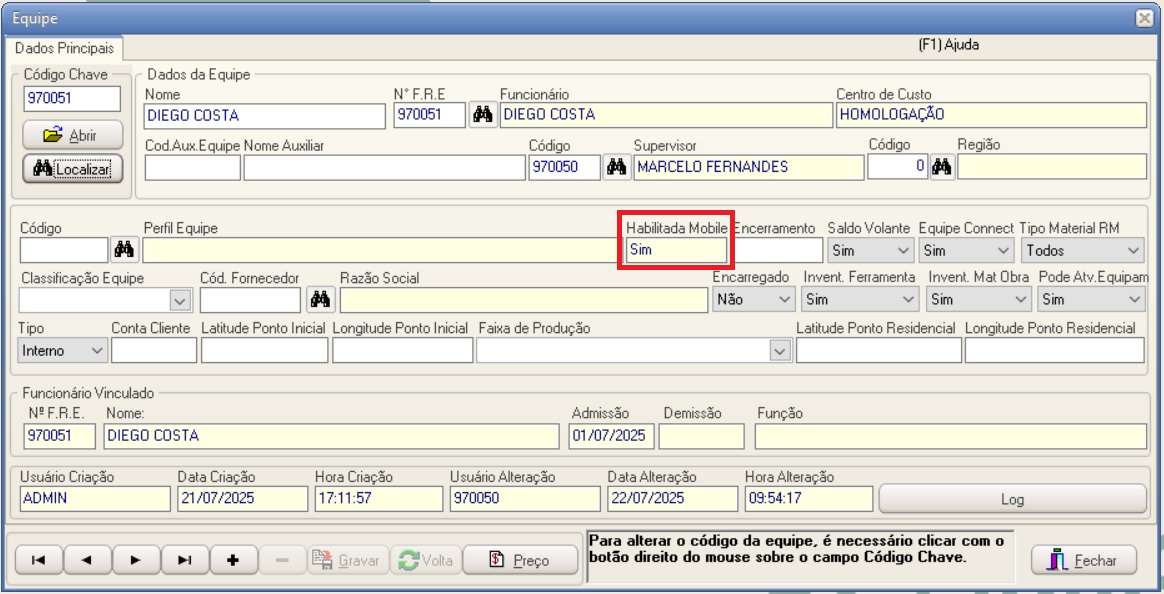
Task: Click the binoculars search icon beside Região field
Action: 940,167
